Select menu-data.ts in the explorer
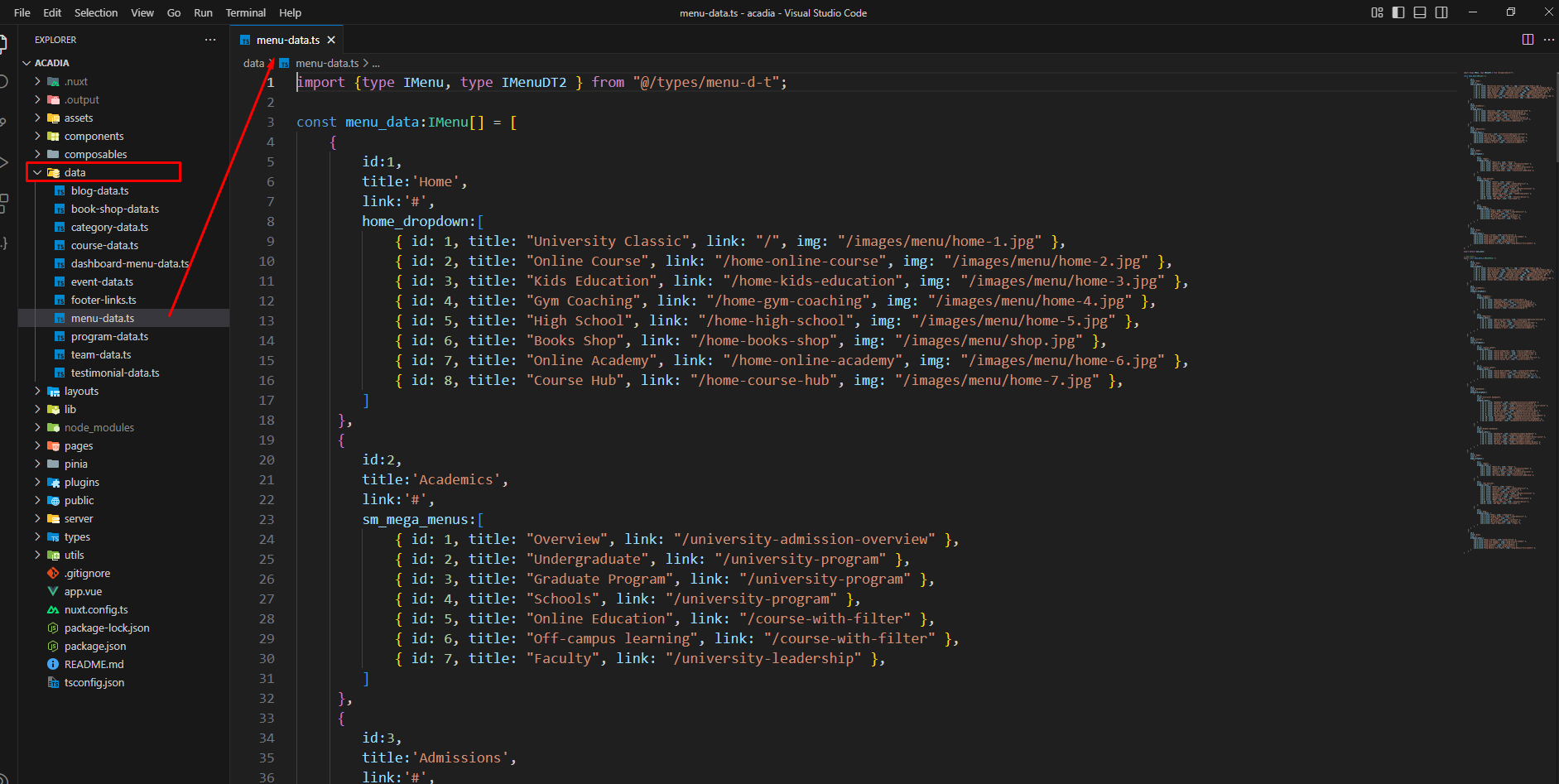 (124, 318)
